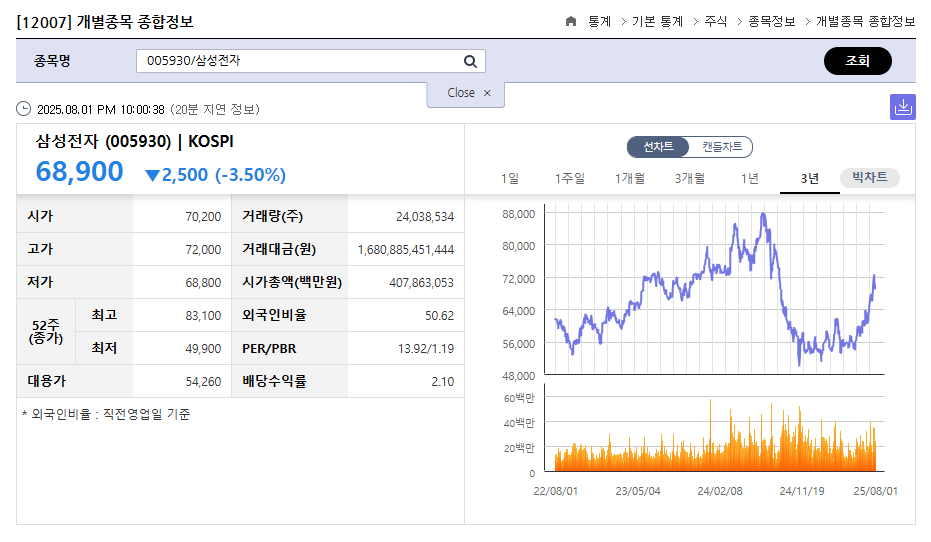Click the timestamp 2025.08.01 PM 10:00:38
931x542 pixels.
tap(100, 109)
